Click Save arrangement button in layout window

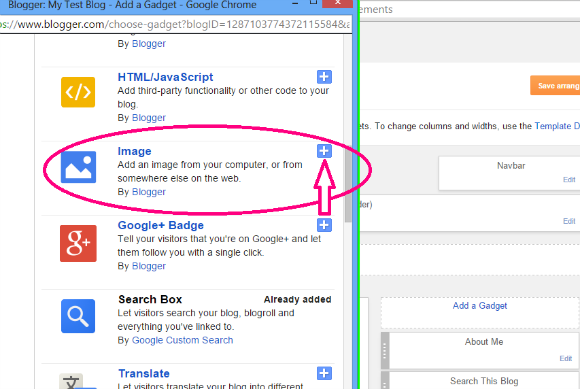coord(555,85)
